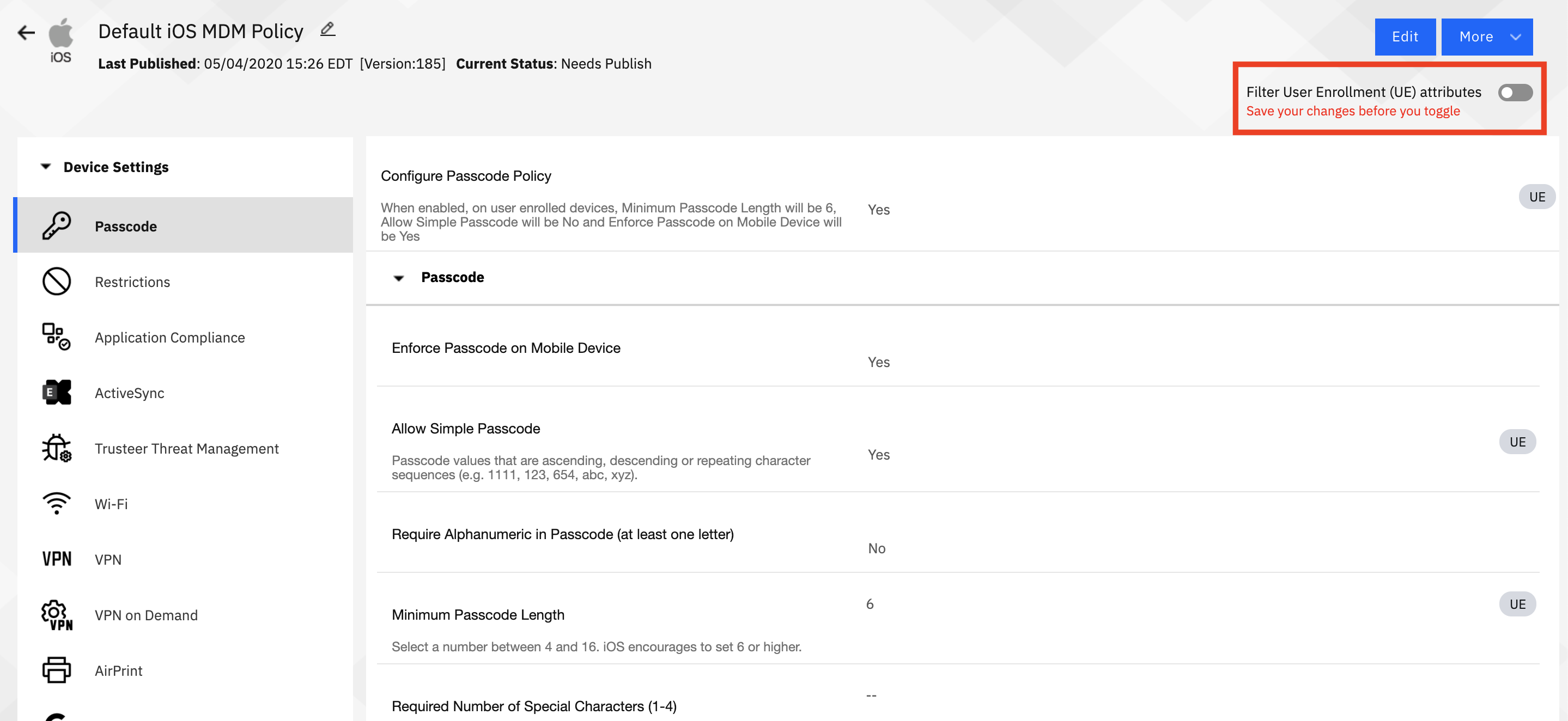1568x721 pixels.
Task: Click the Version:185 text
Action: click(x=402, y=64)
